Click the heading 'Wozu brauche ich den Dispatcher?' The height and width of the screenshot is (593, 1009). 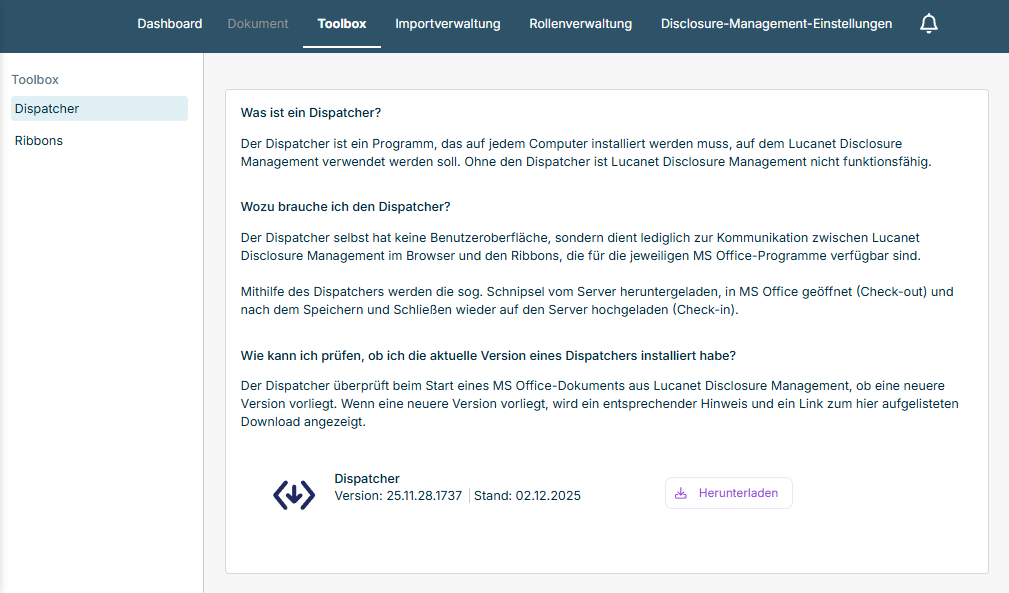(x=345, y=206)
